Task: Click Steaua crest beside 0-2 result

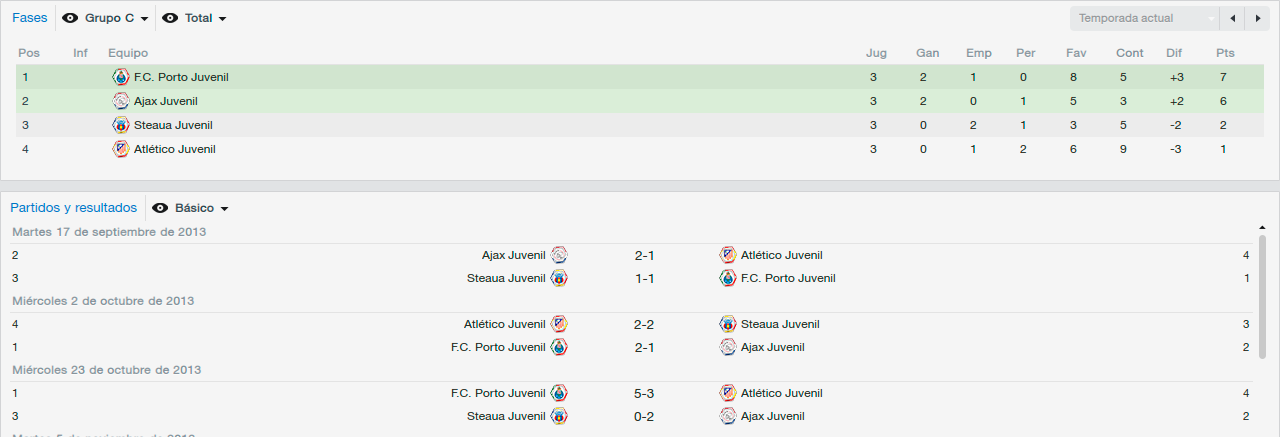Action: tap(559, 416)
